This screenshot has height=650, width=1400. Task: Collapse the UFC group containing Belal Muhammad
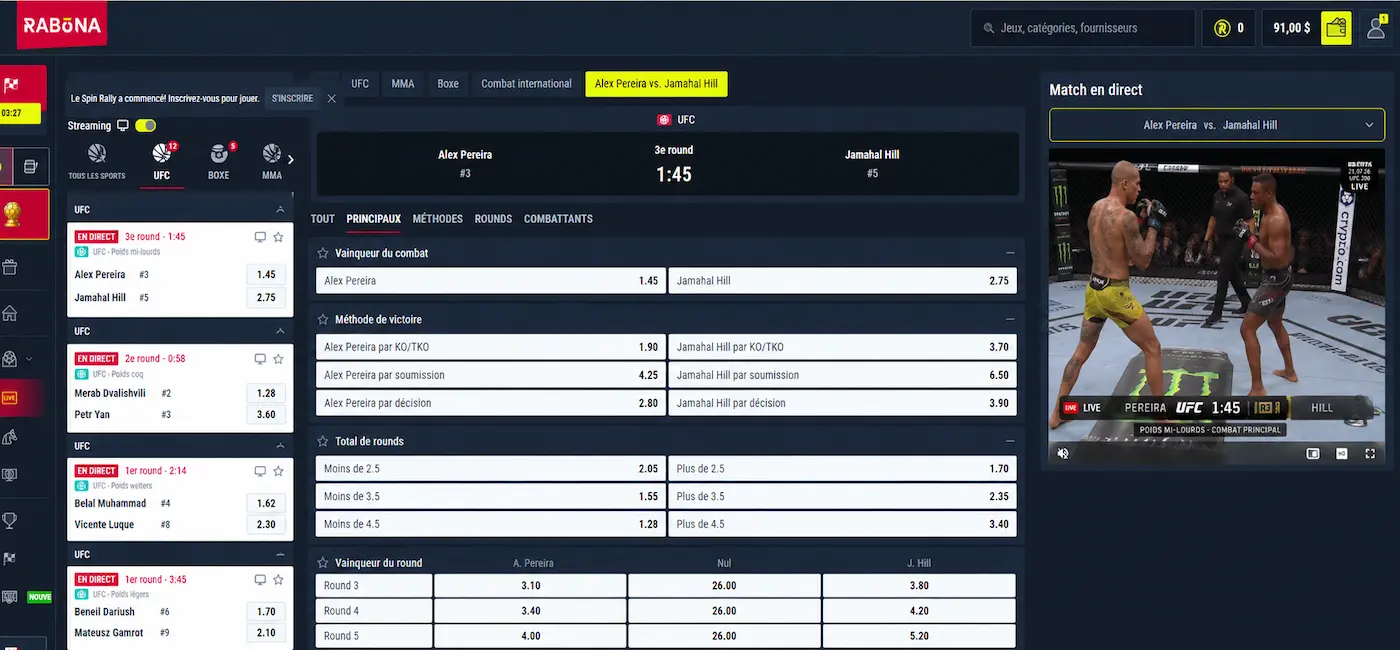pyautogui.click(x=280, y=446)
